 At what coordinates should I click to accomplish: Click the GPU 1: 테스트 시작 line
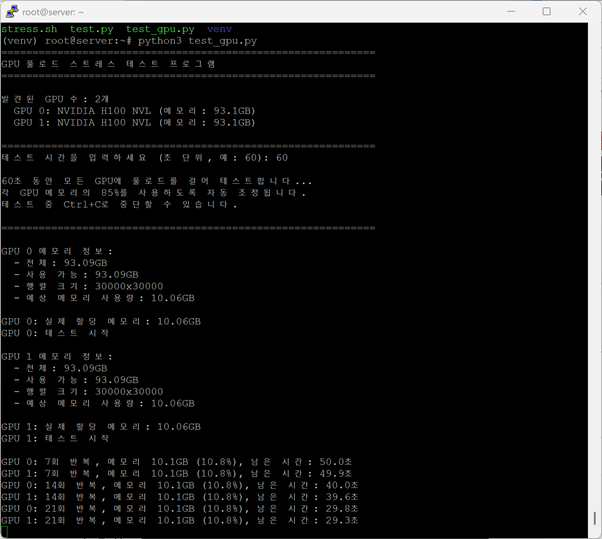click(55, 439)
